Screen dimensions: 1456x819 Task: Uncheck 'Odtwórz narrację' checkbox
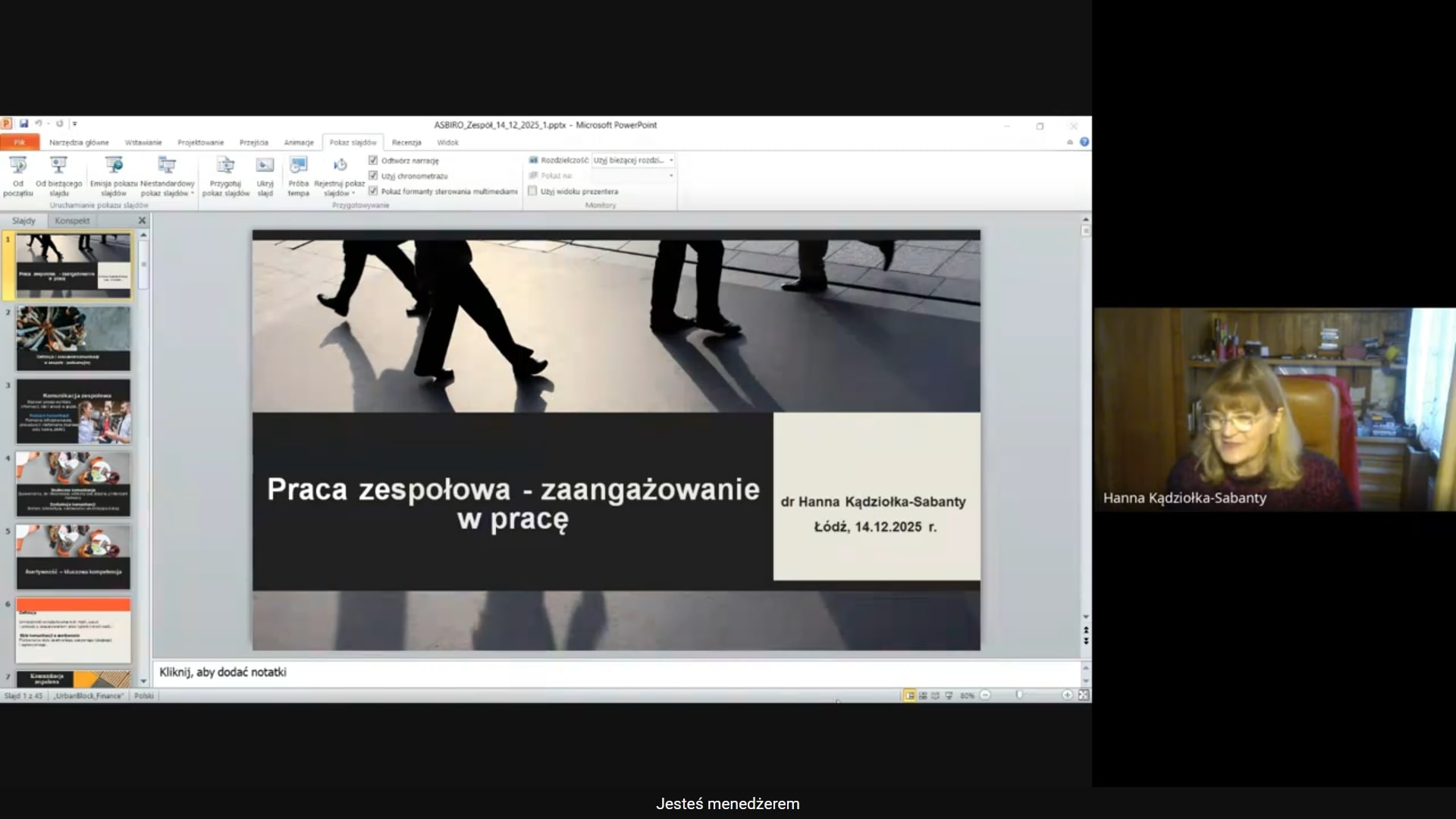click(x=373, y=161)
